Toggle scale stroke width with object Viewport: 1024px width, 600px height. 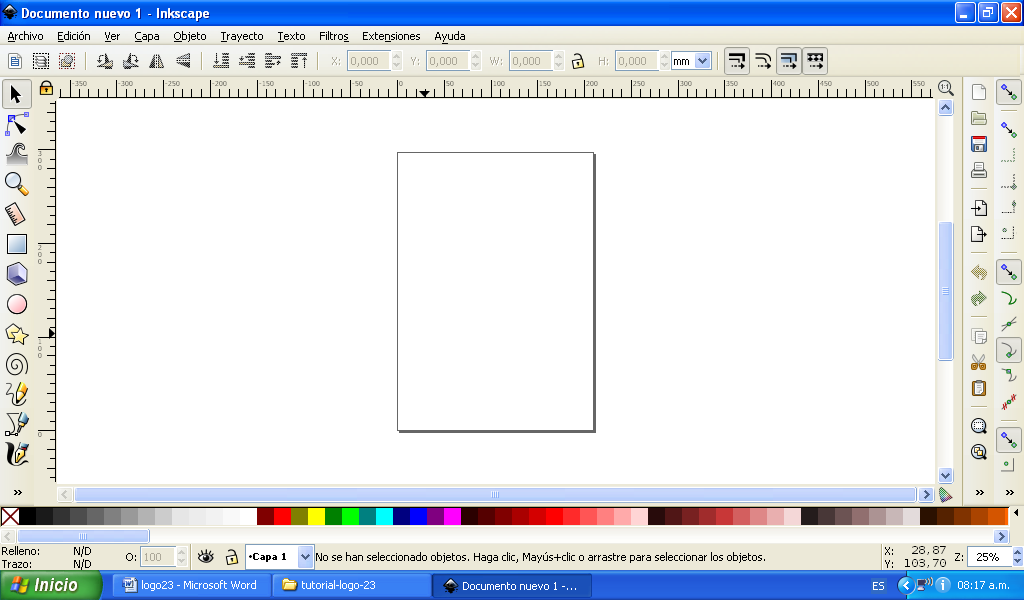click(737, 61)
